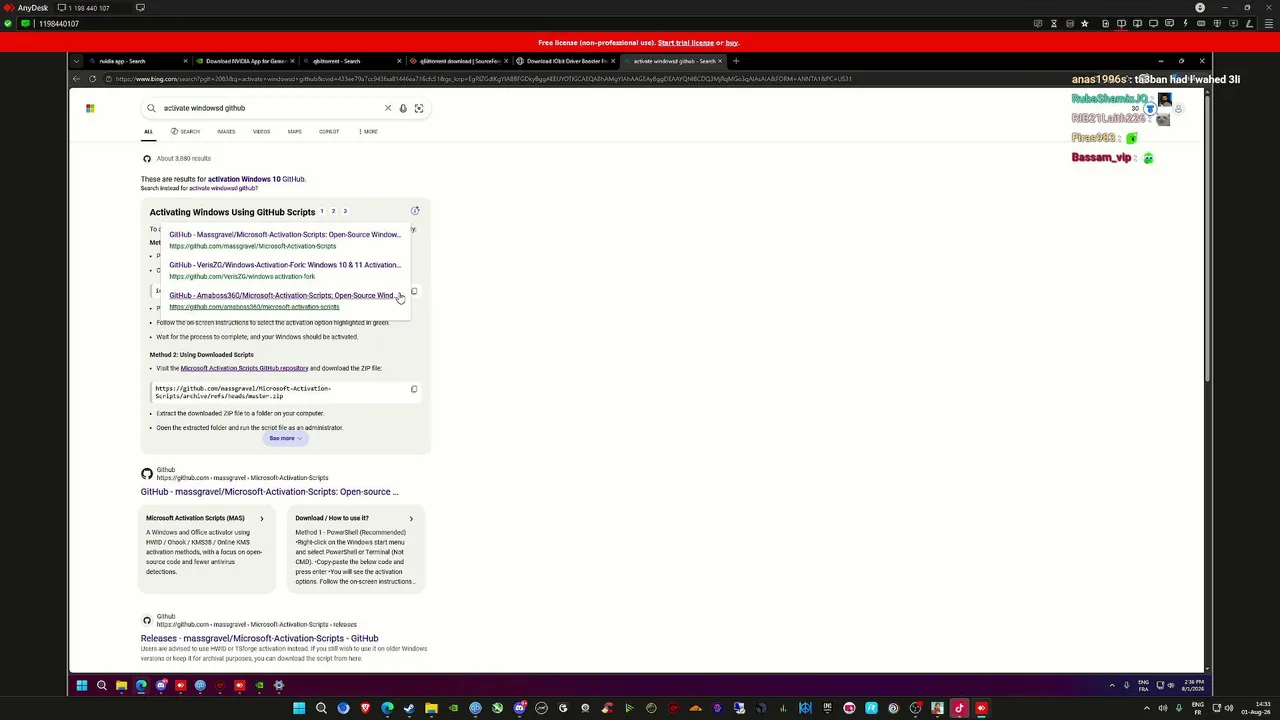Copy the first code block near the popup
This screenshot has height=720, width=1280.
[414, 291]
